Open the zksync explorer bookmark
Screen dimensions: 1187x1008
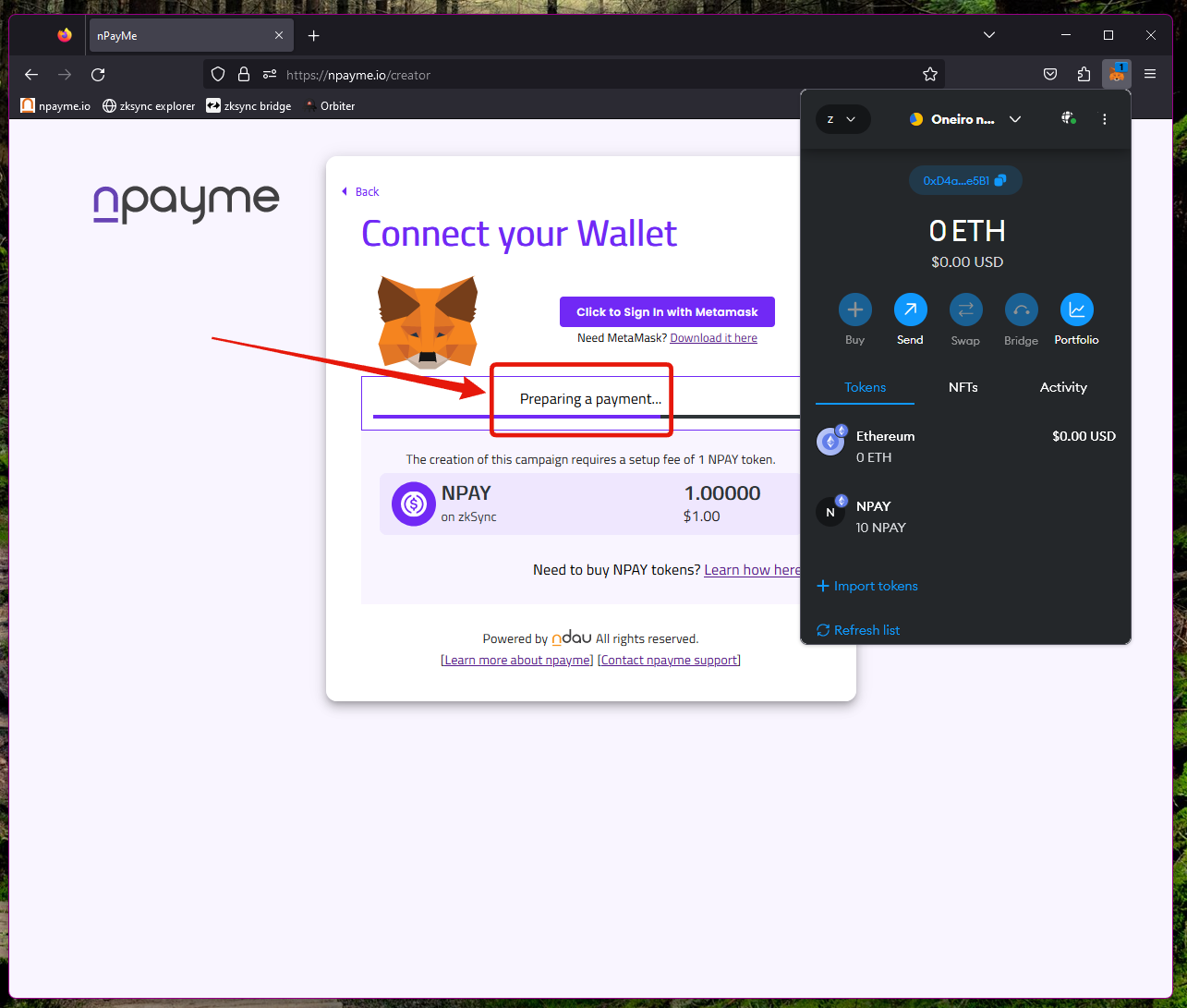pos(149,106)
